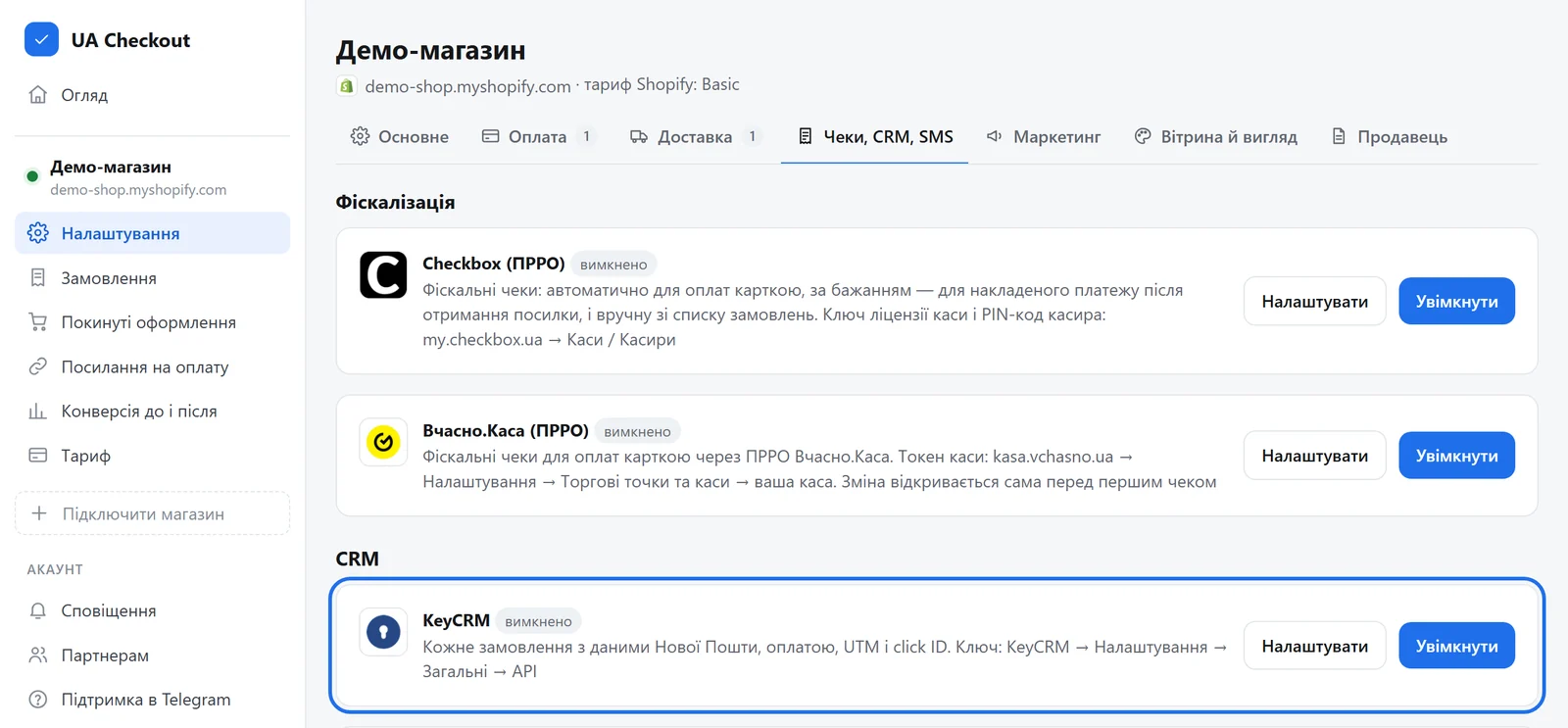
Task: Select the Чеки, CRM, SMS tab
Action: click(875, 137)
